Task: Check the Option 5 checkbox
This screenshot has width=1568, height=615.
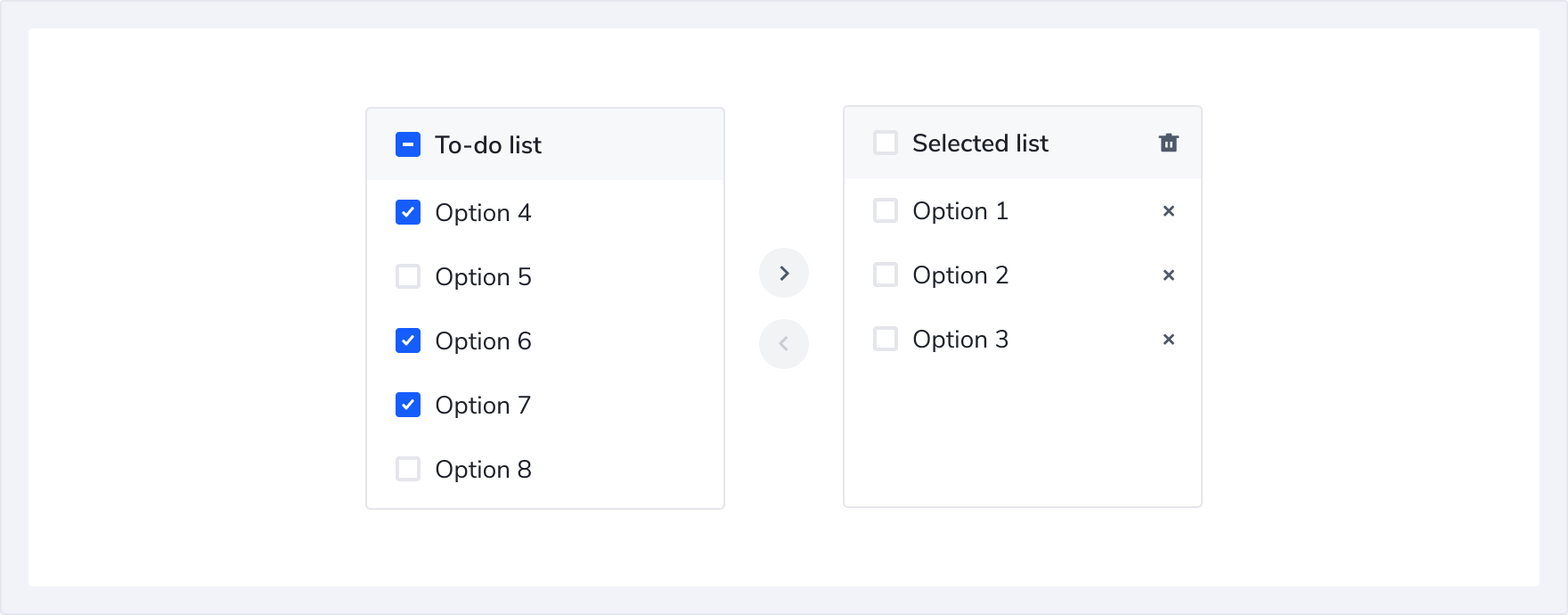Action: (x=408, y=276)
